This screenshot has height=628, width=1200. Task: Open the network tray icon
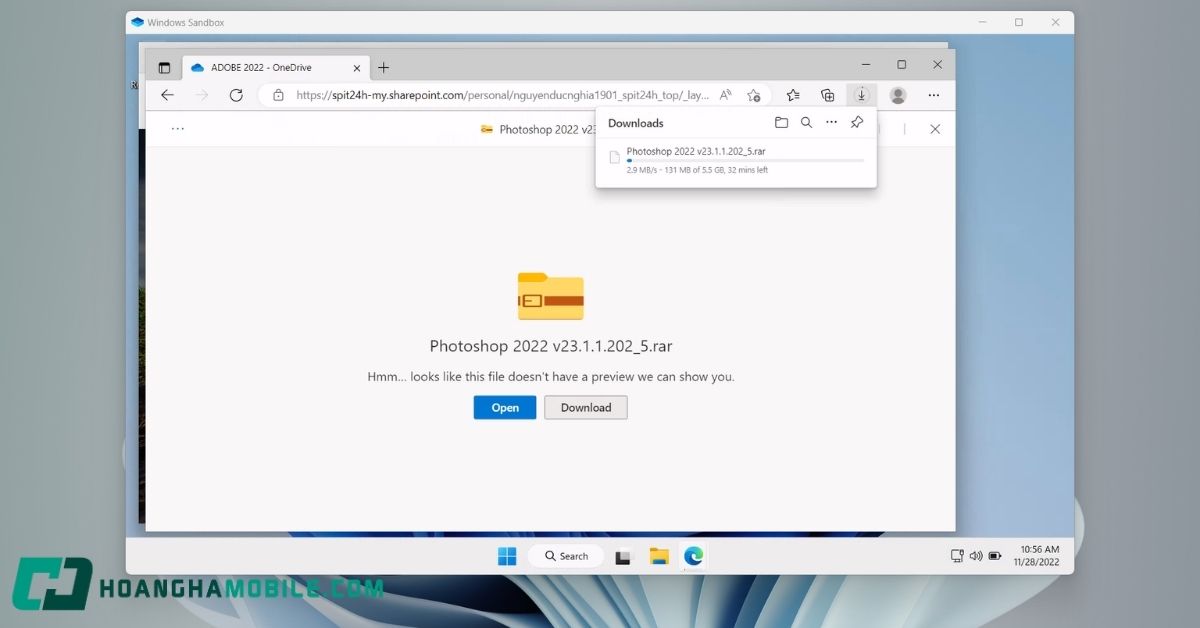tap(957, 556)
